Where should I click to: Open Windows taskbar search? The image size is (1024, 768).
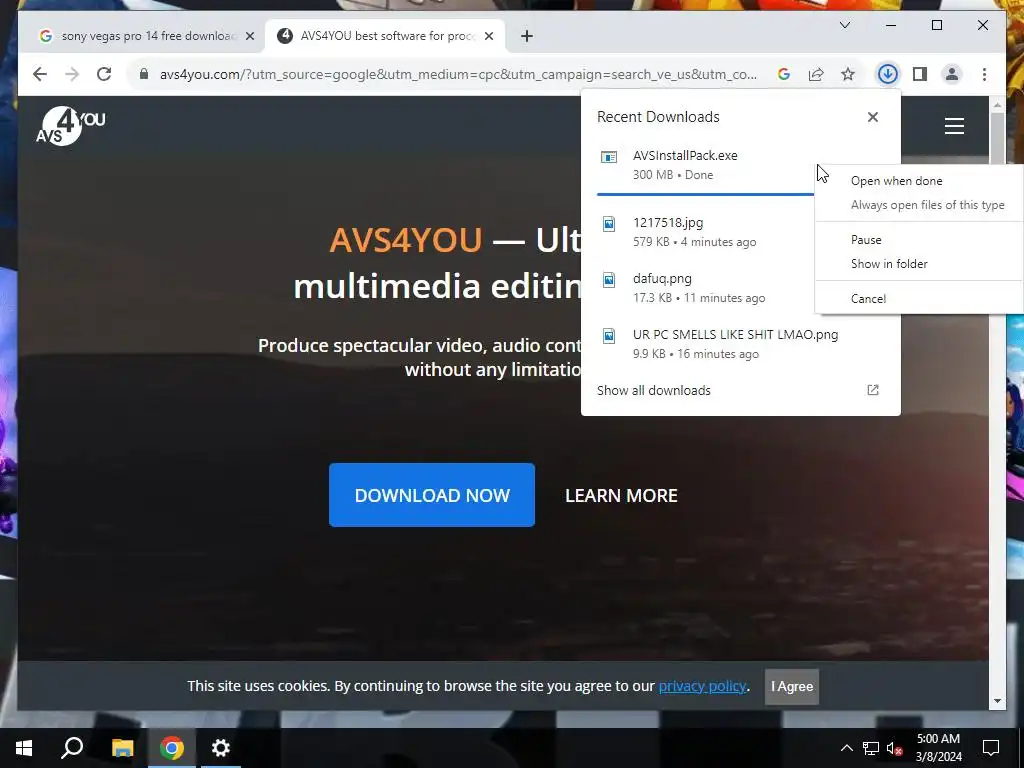(72, 748)
